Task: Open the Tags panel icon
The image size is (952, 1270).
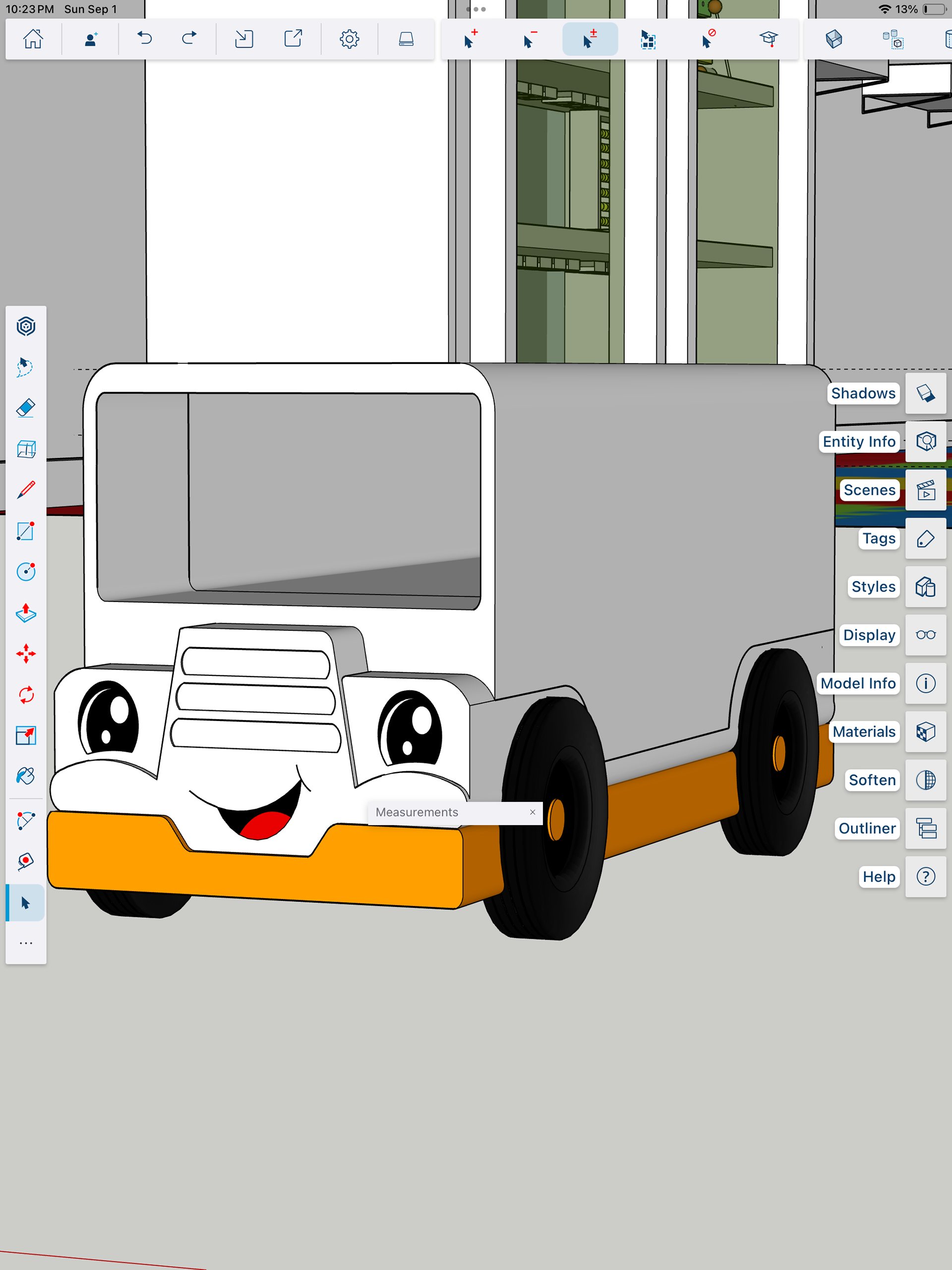Action: [x=926, y=539]
